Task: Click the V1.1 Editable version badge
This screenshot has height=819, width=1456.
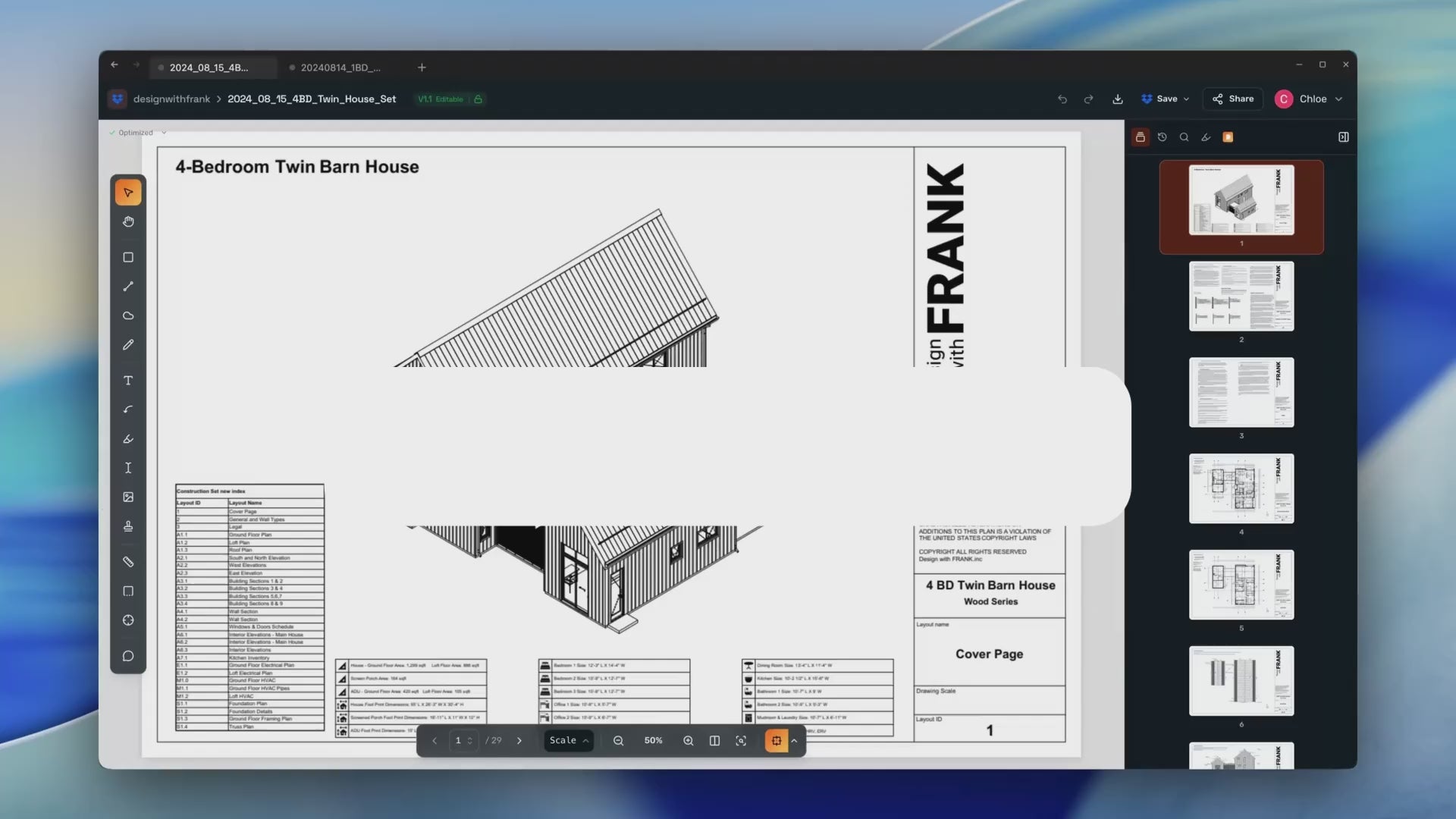Action: point(441,99)
